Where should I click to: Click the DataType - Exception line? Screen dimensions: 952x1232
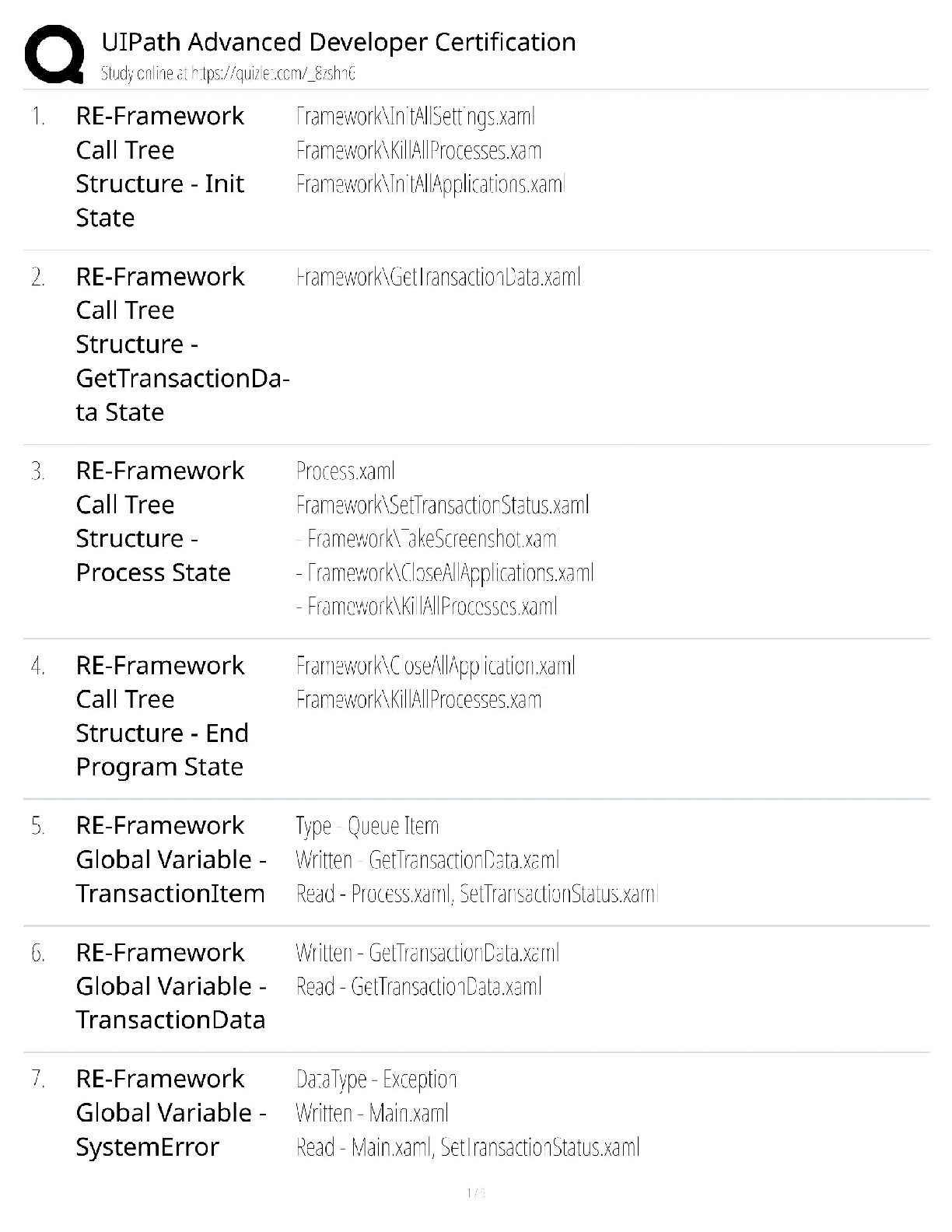(376, 1080)
